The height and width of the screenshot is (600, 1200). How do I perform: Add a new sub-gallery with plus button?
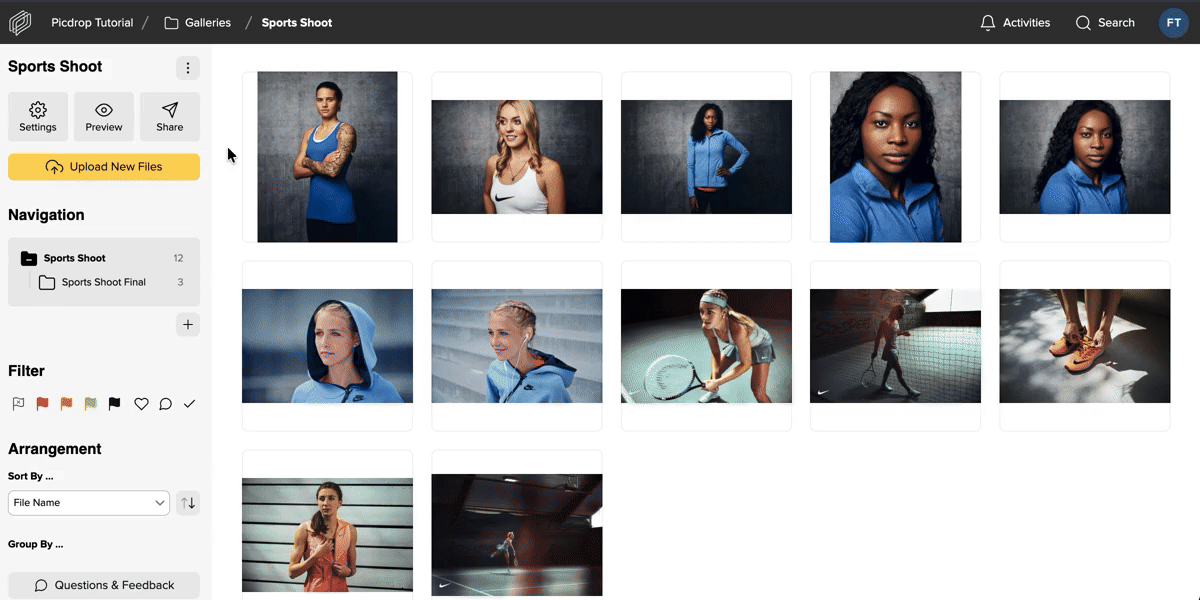click(187, 325)
